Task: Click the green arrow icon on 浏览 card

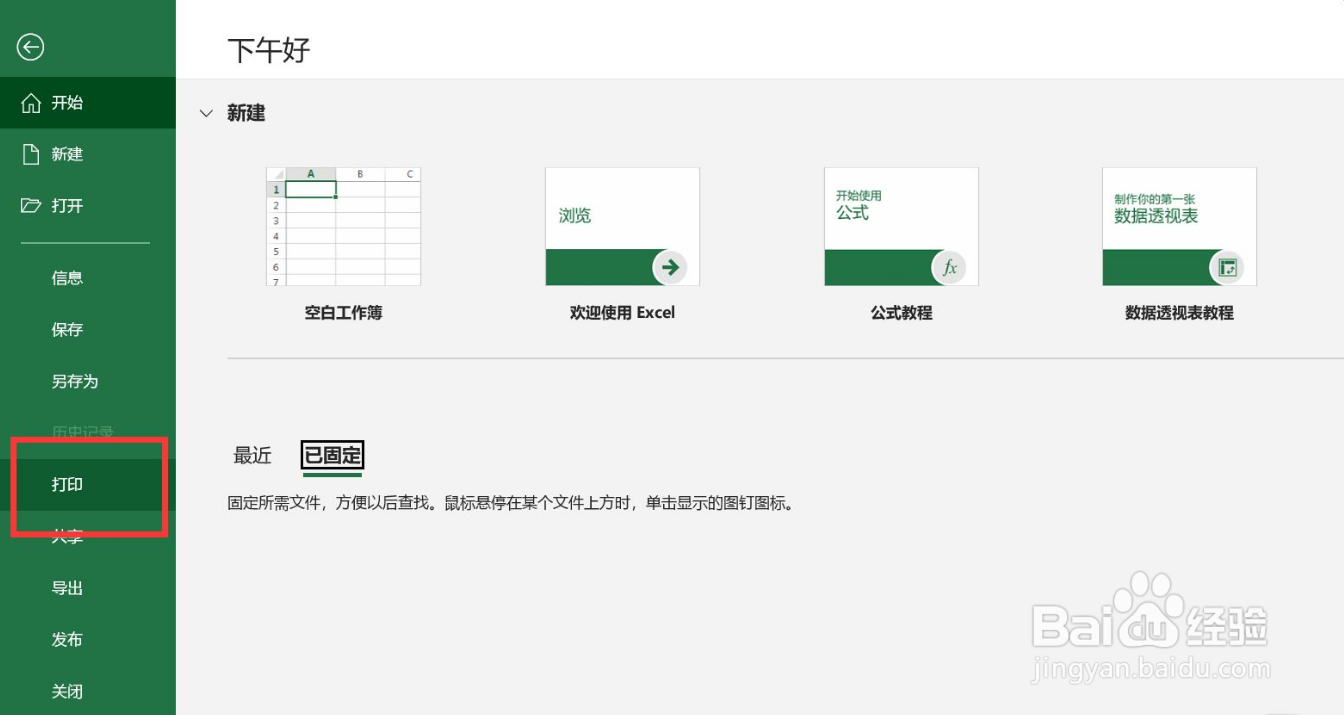Action: click(670, 267)
